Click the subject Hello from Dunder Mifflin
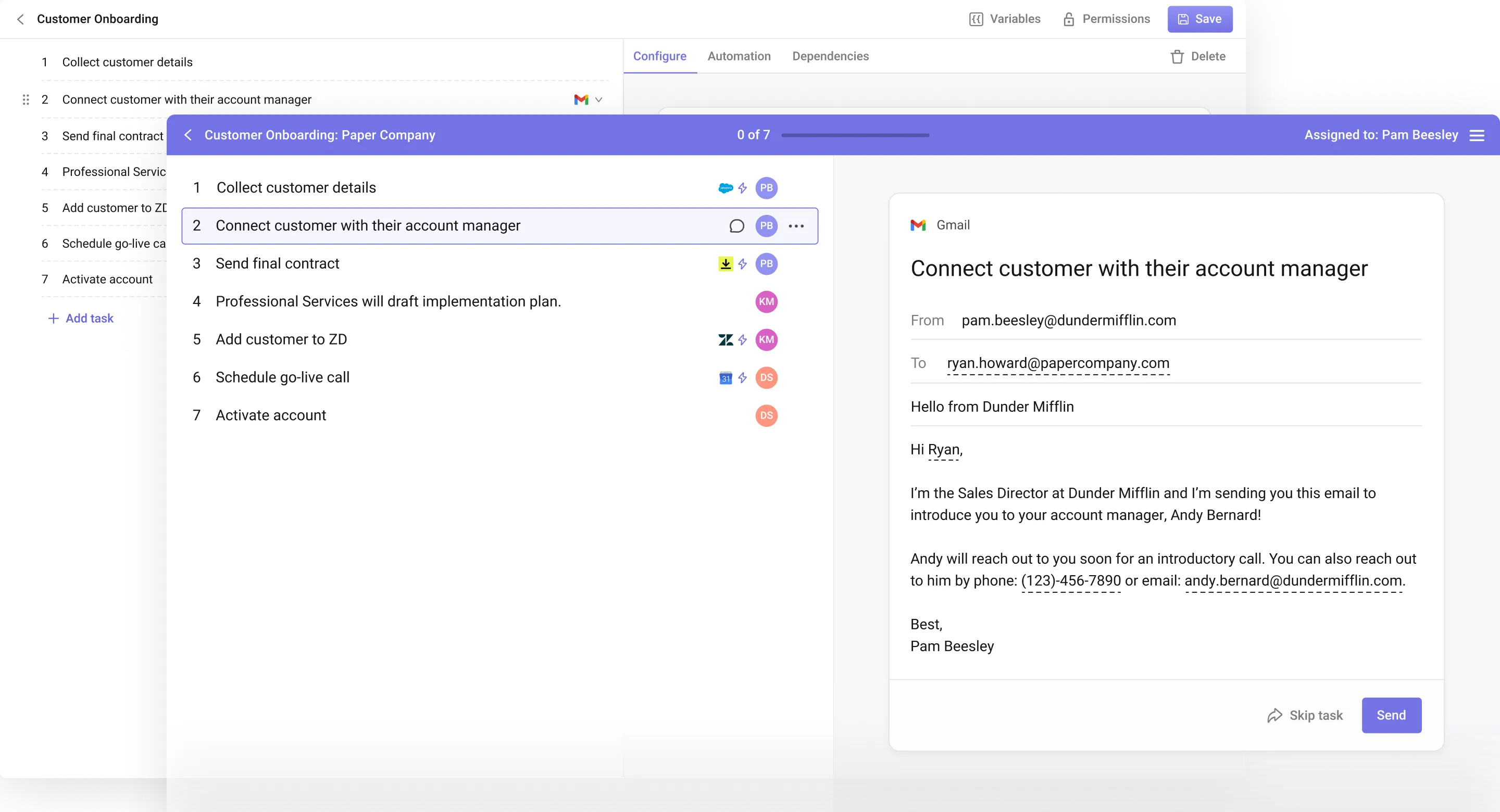1500x812 pixels. 992,407
